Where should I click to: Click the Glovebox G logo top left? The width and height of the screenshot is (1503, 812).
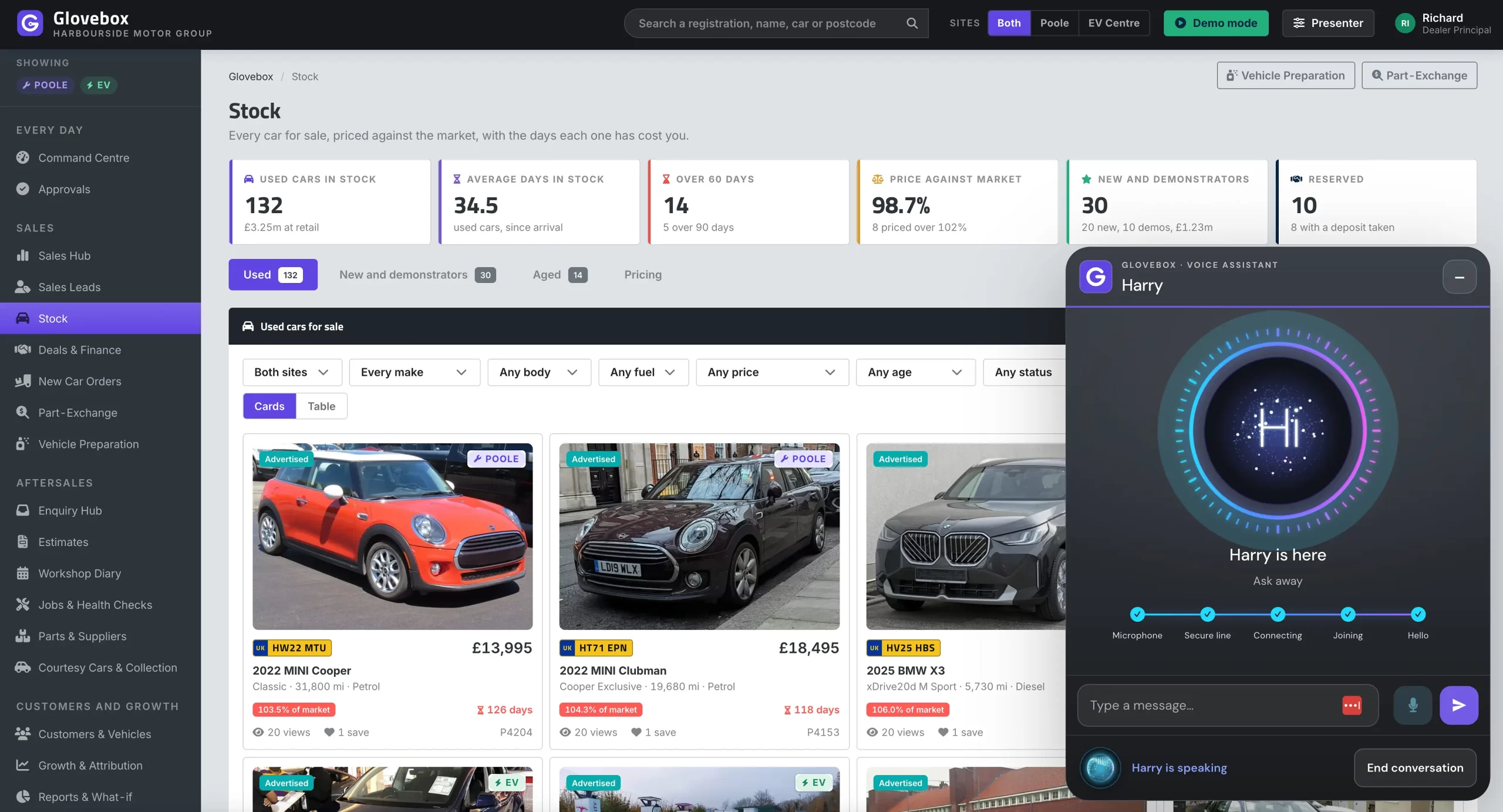(30, 23)
